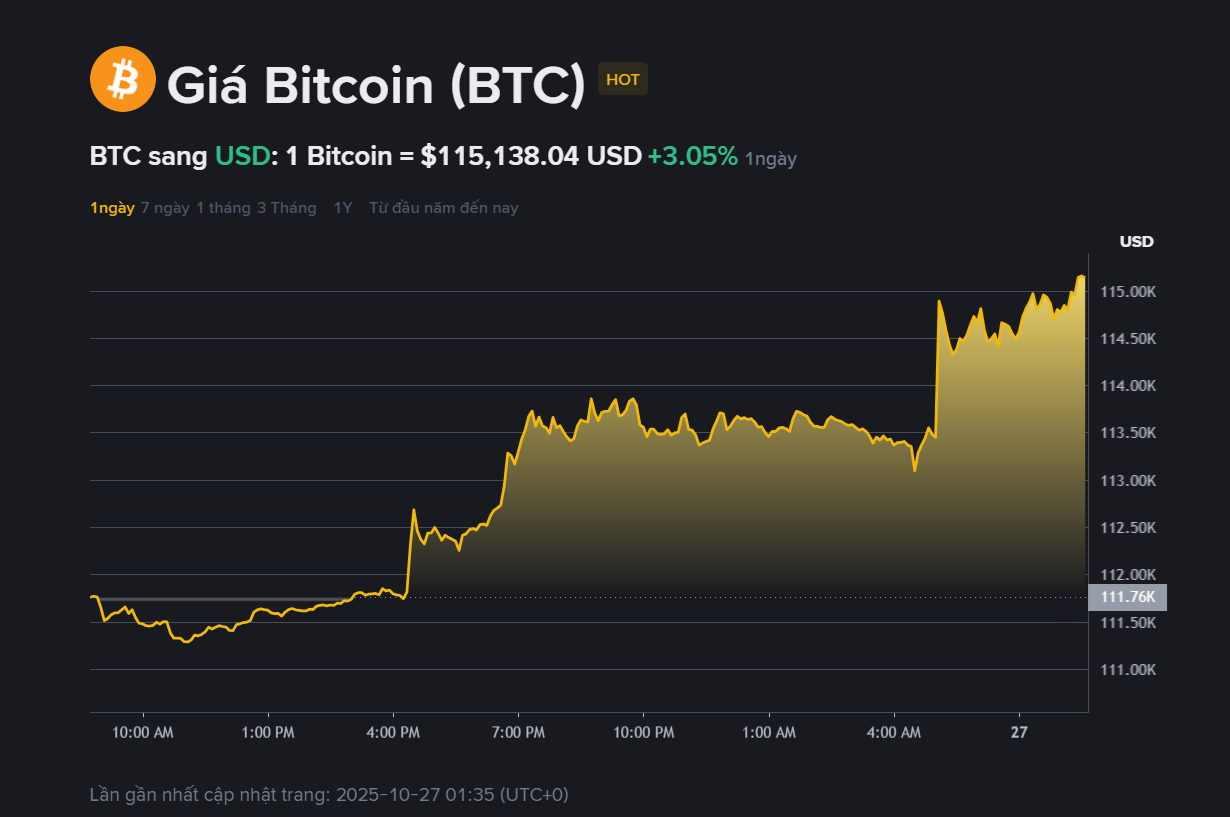Click the HOT badge next to the title

point(622,78)
